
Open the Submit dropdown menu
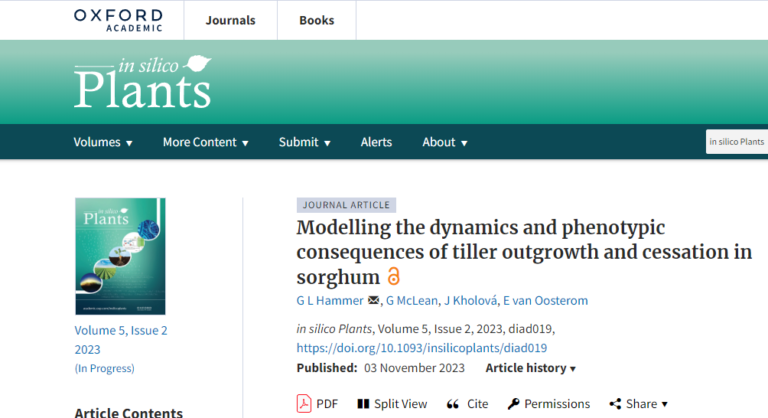tap(305, 142)
